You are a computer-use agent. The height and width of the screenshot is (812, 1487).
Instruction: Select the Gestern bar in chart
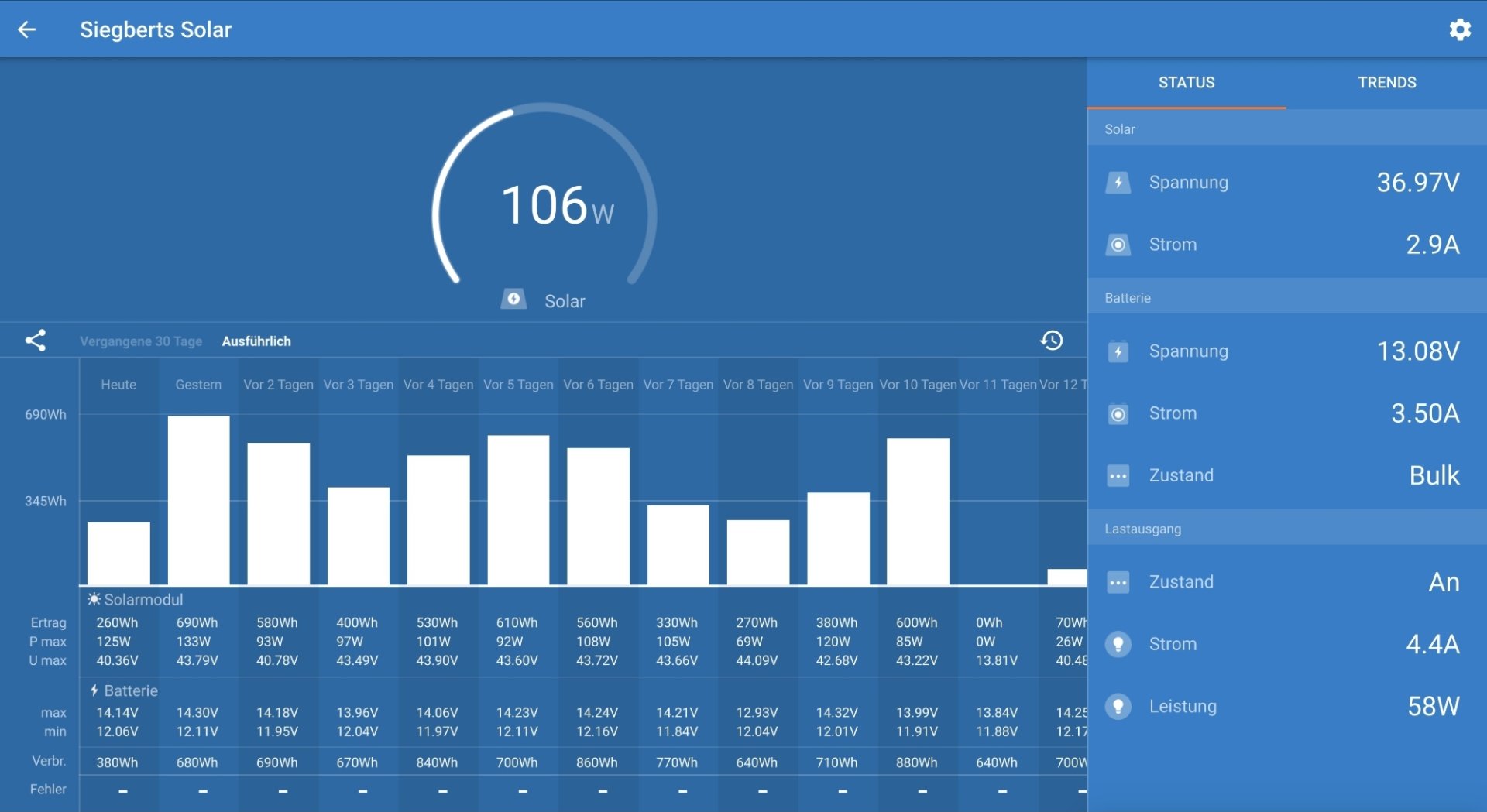(198, 500)
